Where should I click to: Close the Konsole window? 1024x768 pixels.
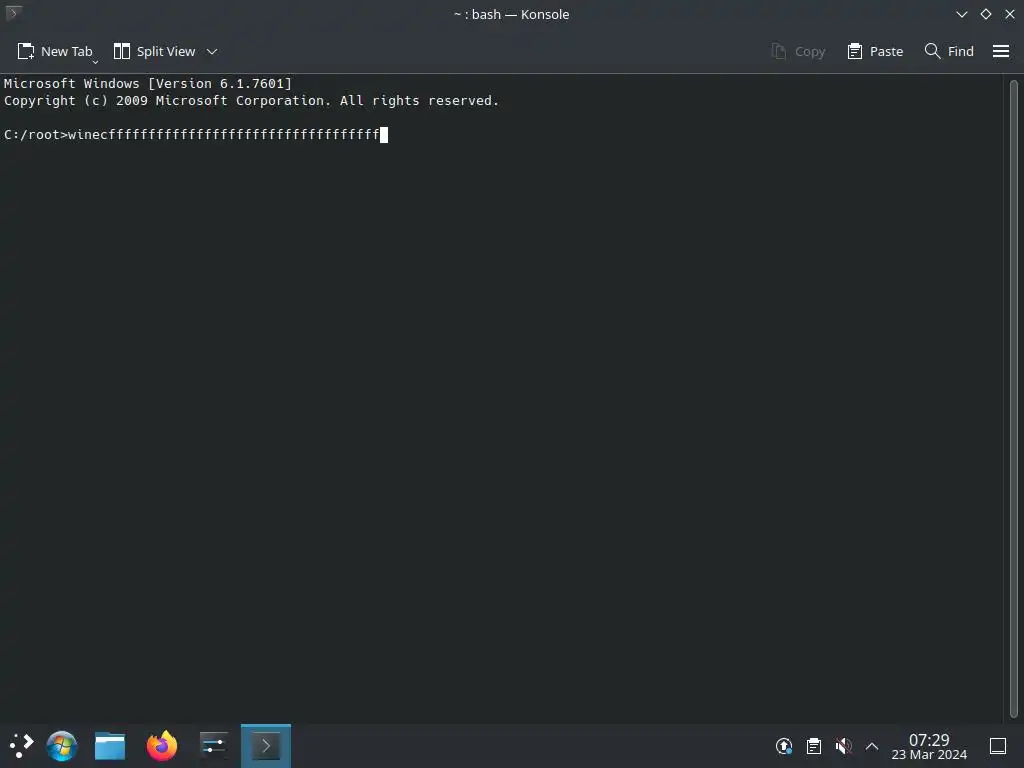click(x=1010, y=14)
